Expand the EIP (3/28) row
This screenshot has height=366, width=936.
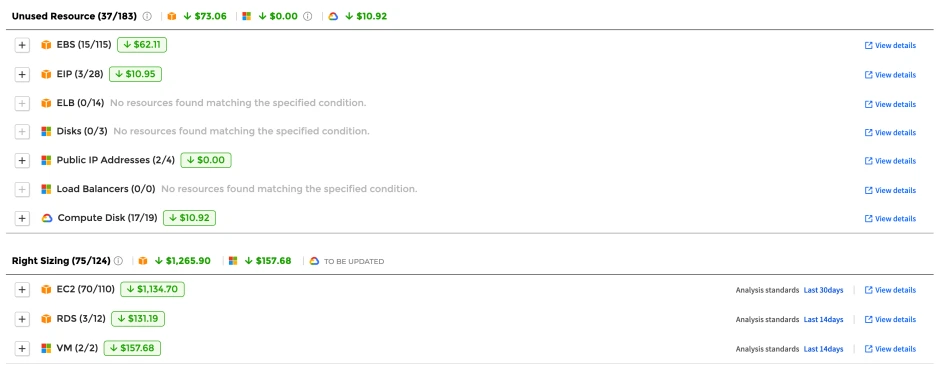(x=22, y=75)
